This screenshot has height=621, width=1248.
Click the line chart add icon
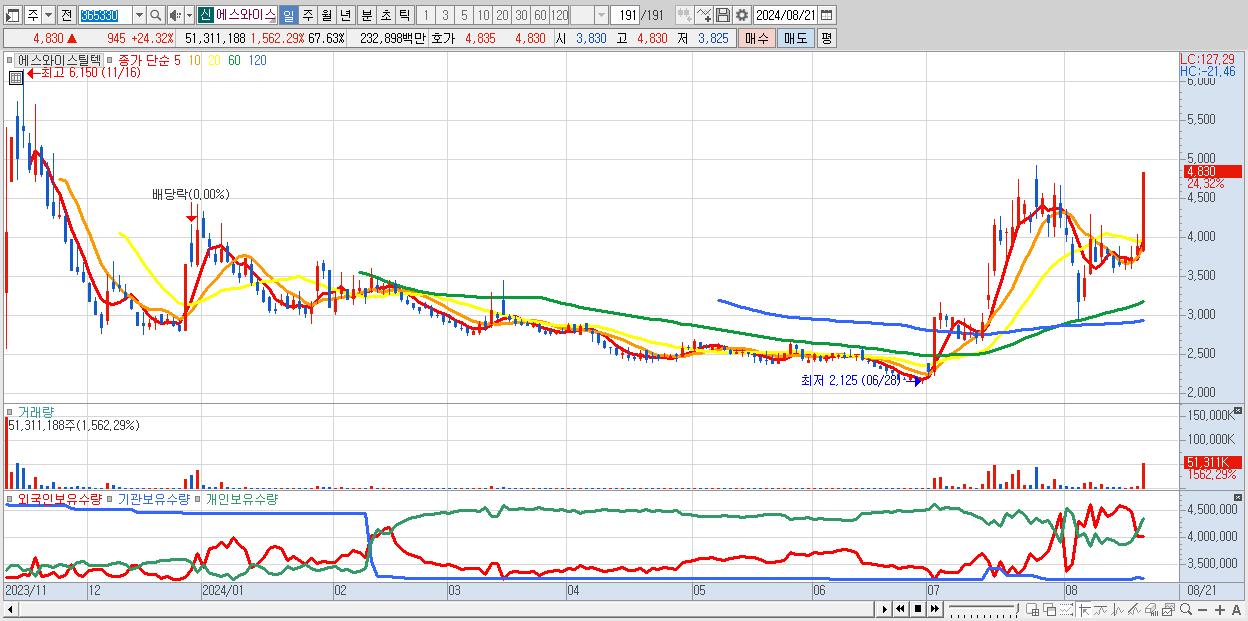[x=704, y=15]
